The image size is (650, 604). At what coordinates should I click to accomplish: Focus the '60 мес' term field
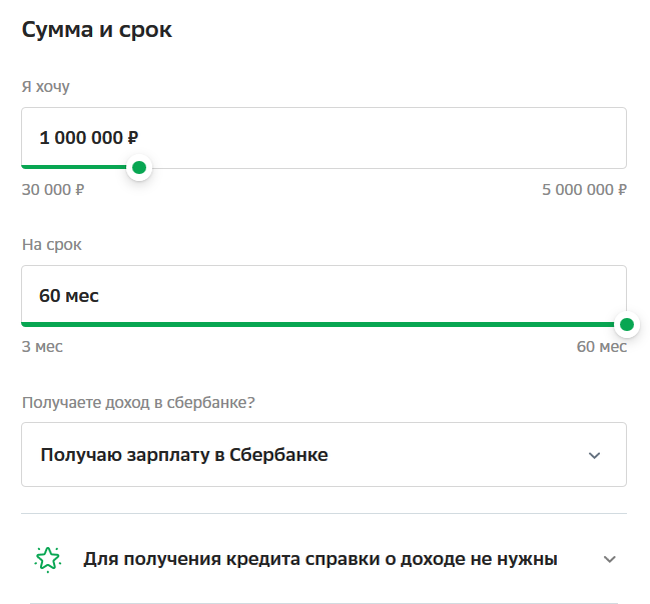coord(324,296)
